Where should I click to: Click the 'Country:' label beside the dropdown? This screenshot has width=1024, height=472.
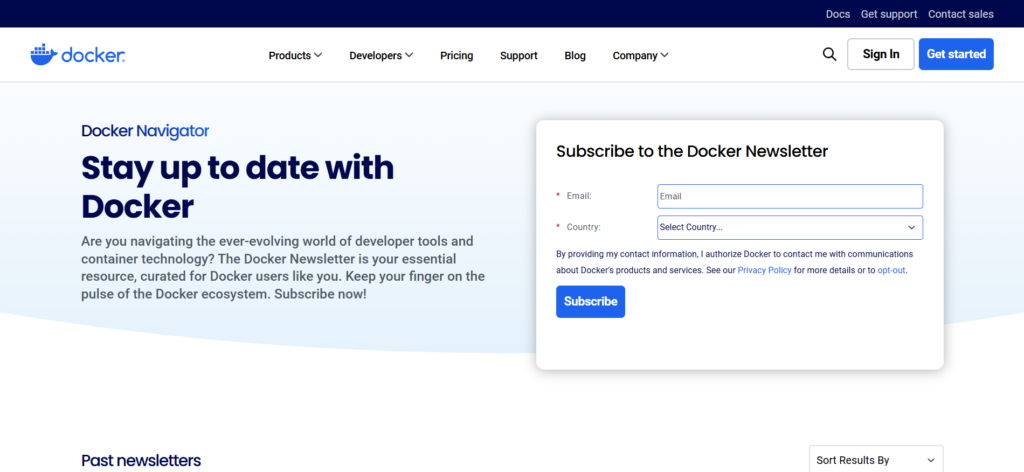tap(583, 228)
